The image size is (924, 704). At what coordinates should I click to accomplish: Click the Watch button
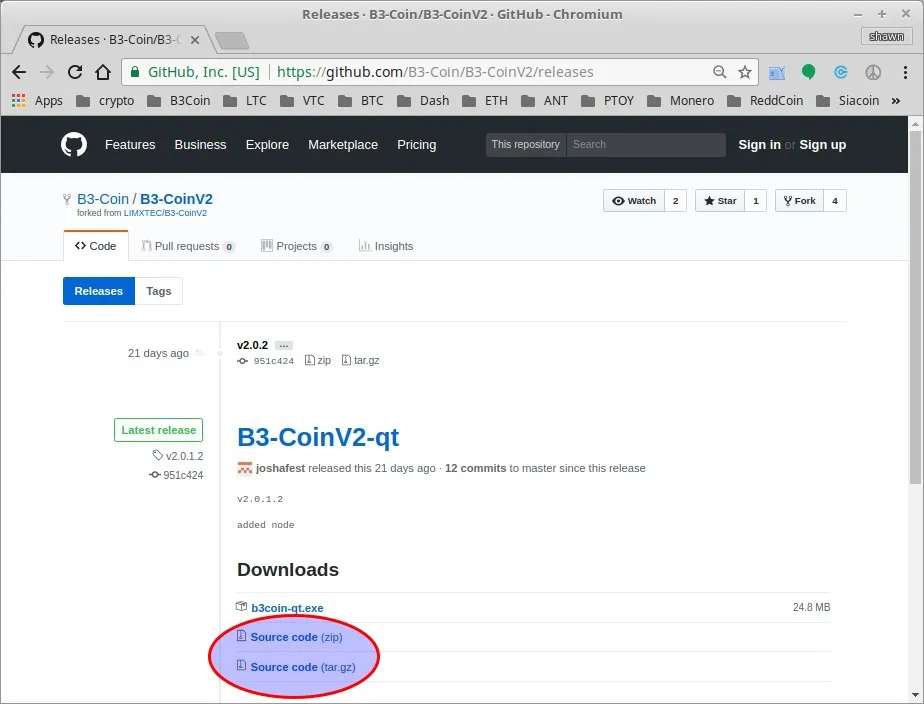click(634, 201)
